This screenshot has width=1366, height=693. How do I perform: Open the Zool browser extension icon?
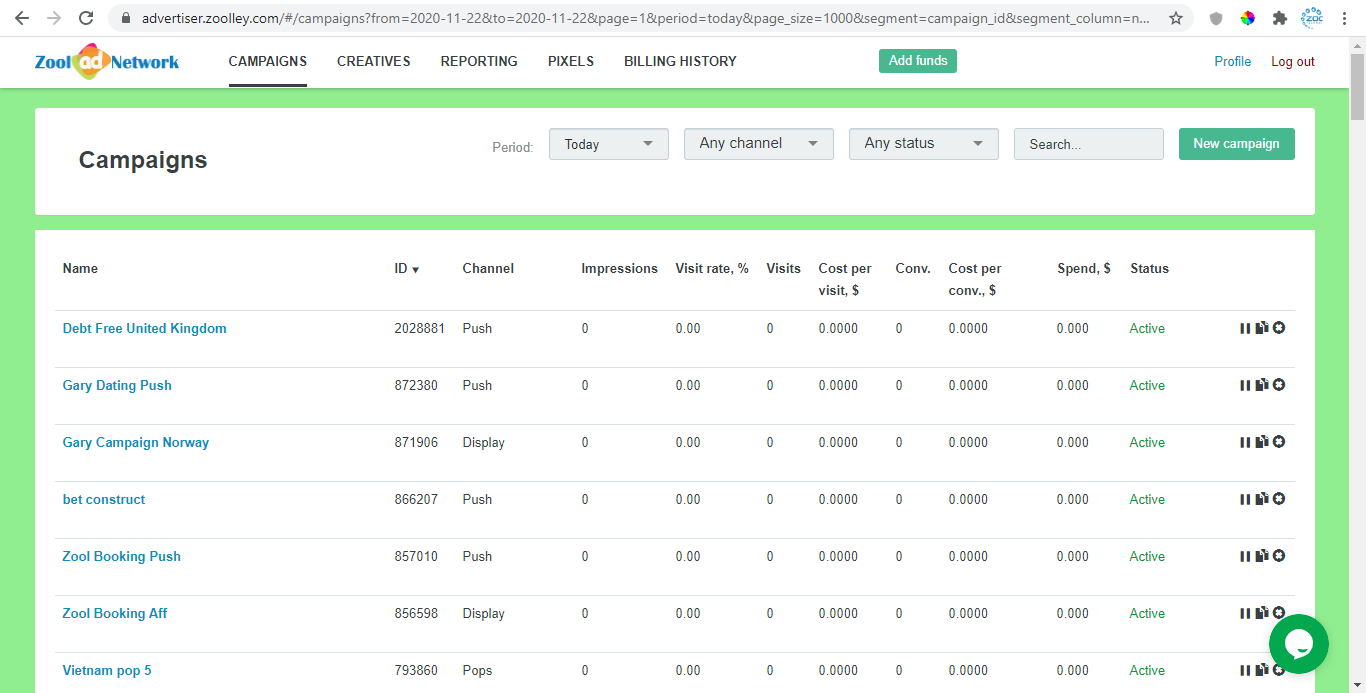click(x=1311, y=17)
